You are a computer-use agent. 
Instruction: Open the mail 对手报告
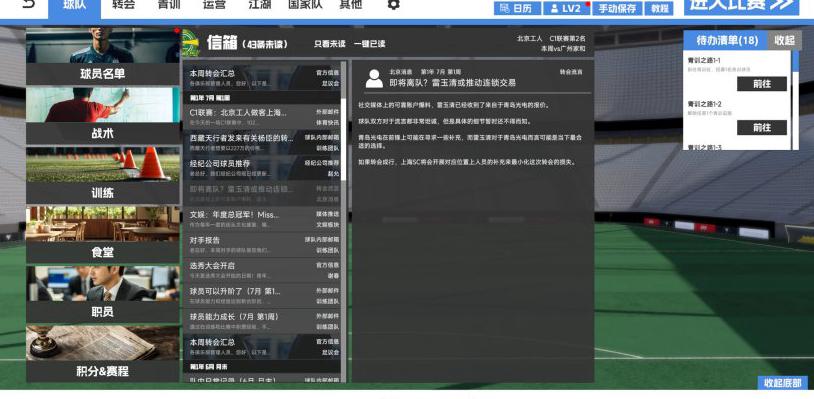tap(262, 245)
